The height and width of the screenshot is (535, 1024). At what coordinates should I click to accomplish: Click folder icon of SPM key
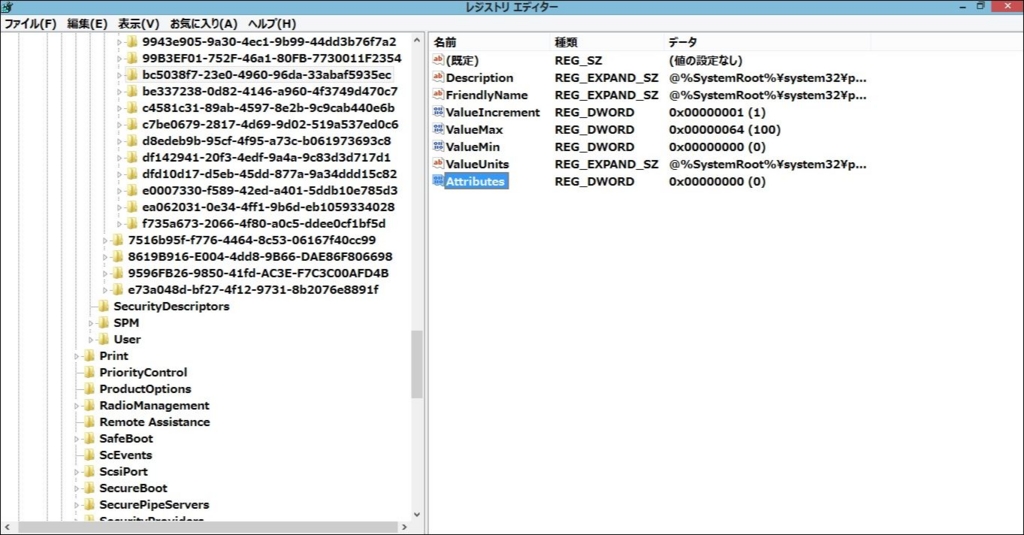104,322
